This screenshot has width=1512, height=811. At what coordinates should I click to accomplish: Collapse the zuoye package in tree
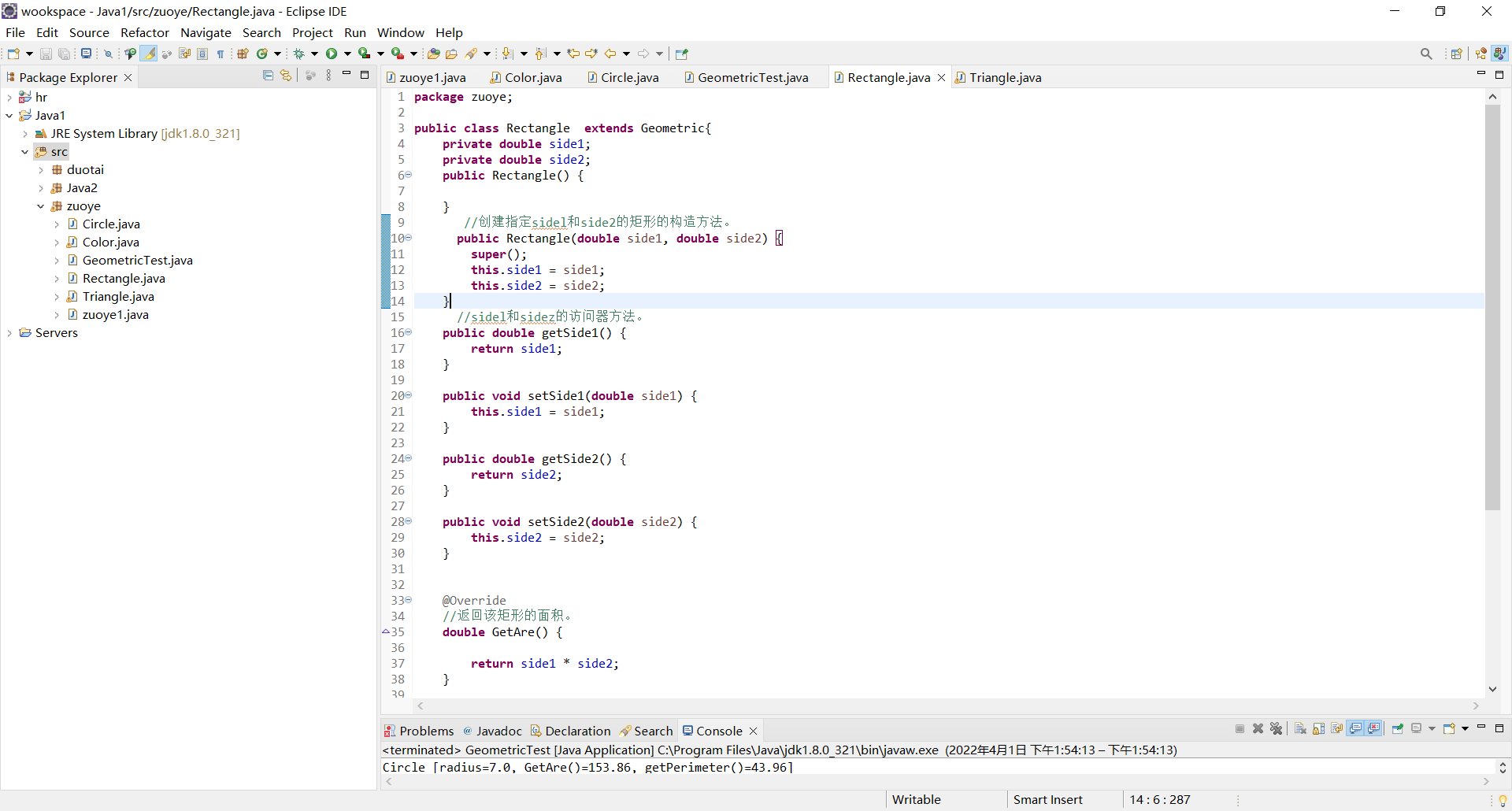coord(40,206)
